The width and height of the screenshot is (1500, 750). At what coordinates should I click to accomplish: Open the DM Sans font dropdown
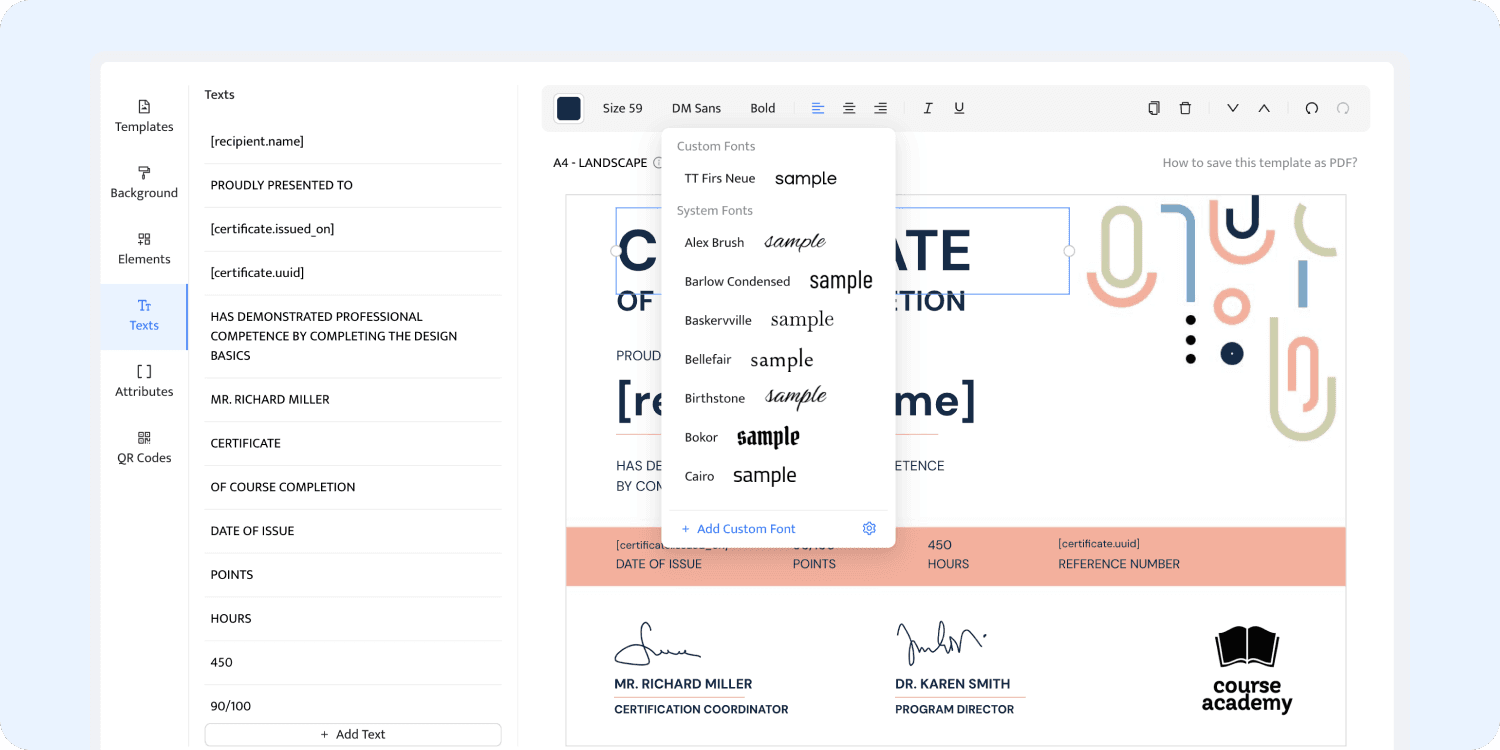696,108
